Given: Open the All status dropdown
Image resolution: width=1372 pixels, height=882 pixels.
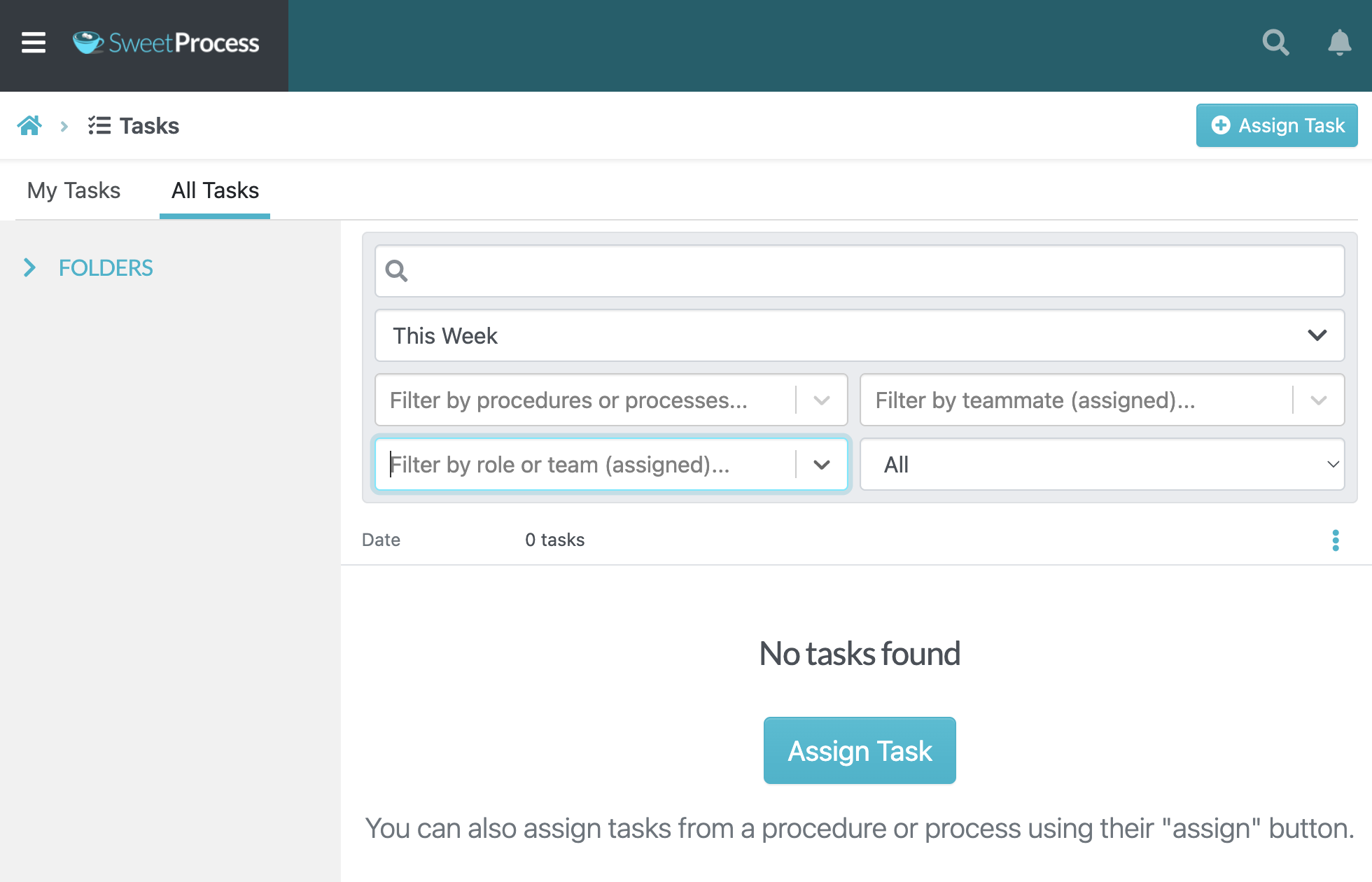Looking at the screenshot, I should [1102, 464].
